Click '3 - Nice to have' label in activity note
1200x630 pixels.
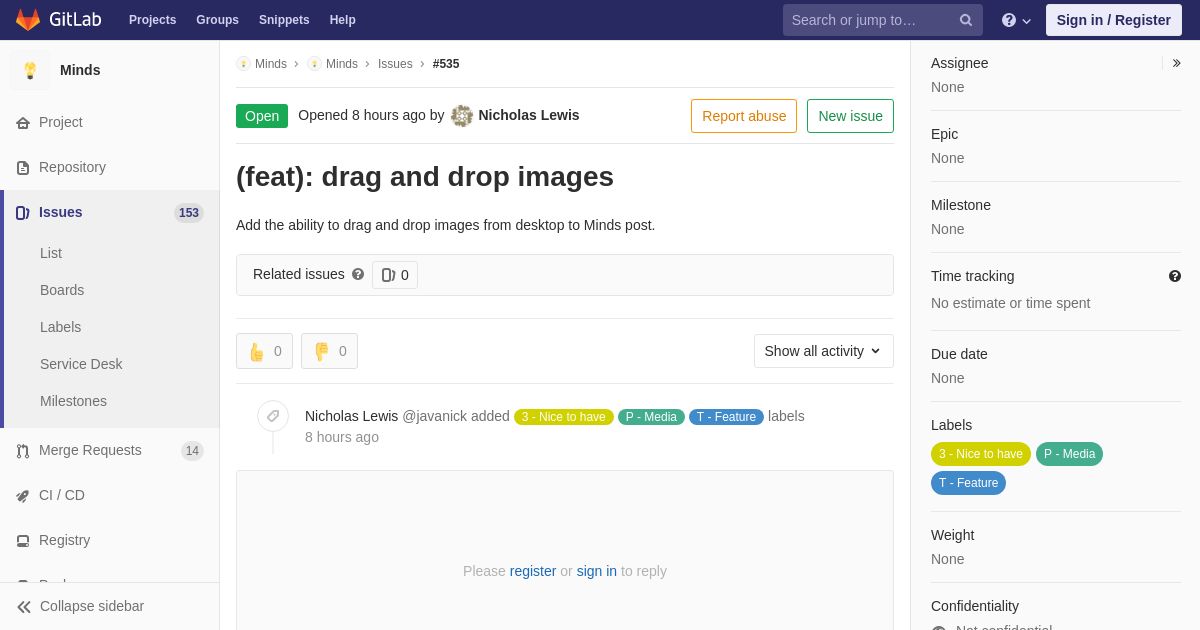coord(564,417)
